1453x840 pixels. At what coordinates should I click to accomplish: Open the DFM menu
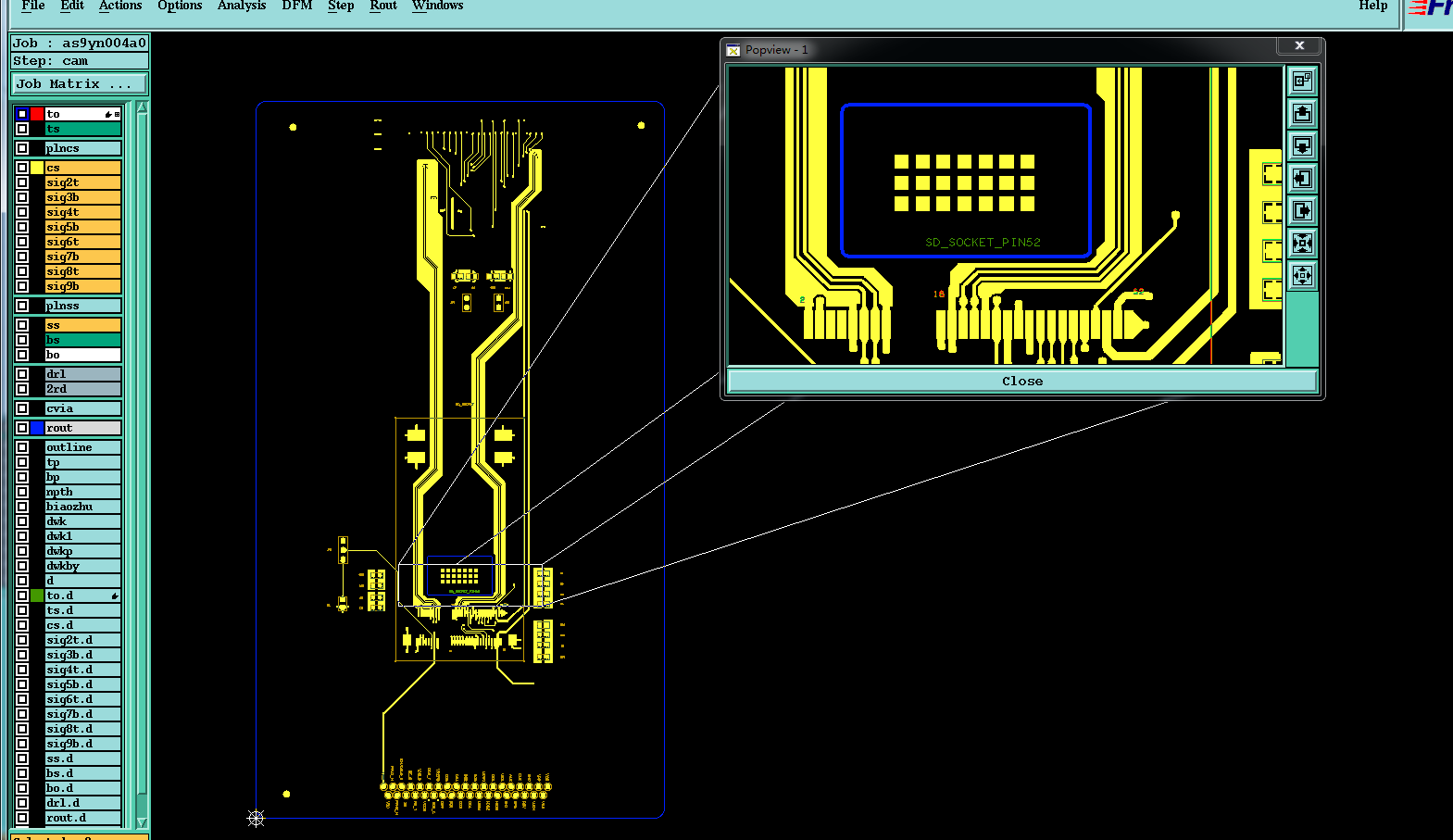297,6
